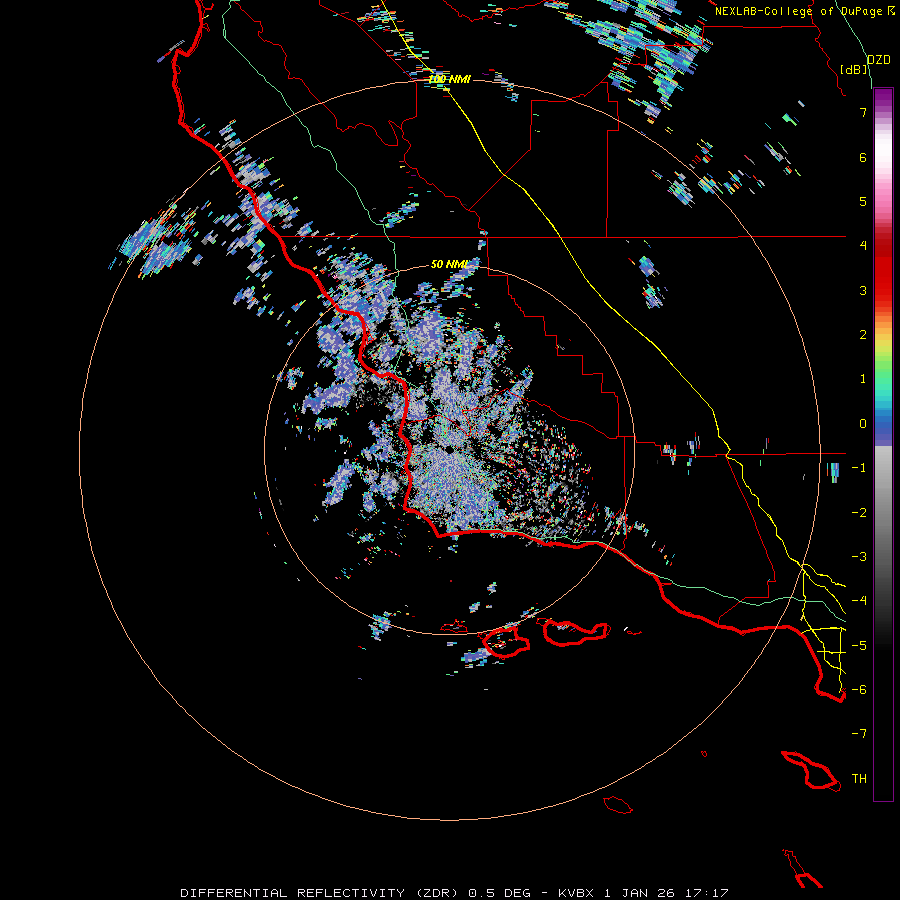Click the KVBX station identifier
Screen dimensions: 900x900
(x=577, y=893)
